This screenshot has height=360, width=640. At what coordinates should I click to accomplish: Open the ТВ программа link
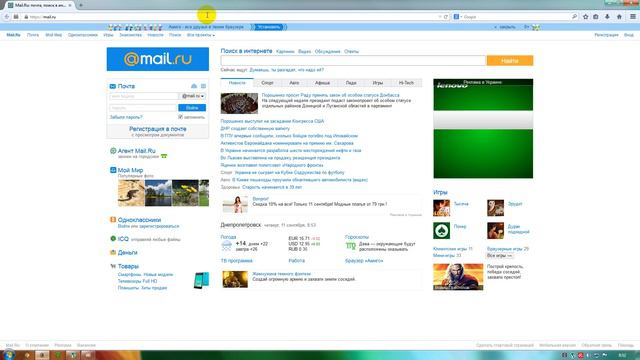tap(236, 260)
